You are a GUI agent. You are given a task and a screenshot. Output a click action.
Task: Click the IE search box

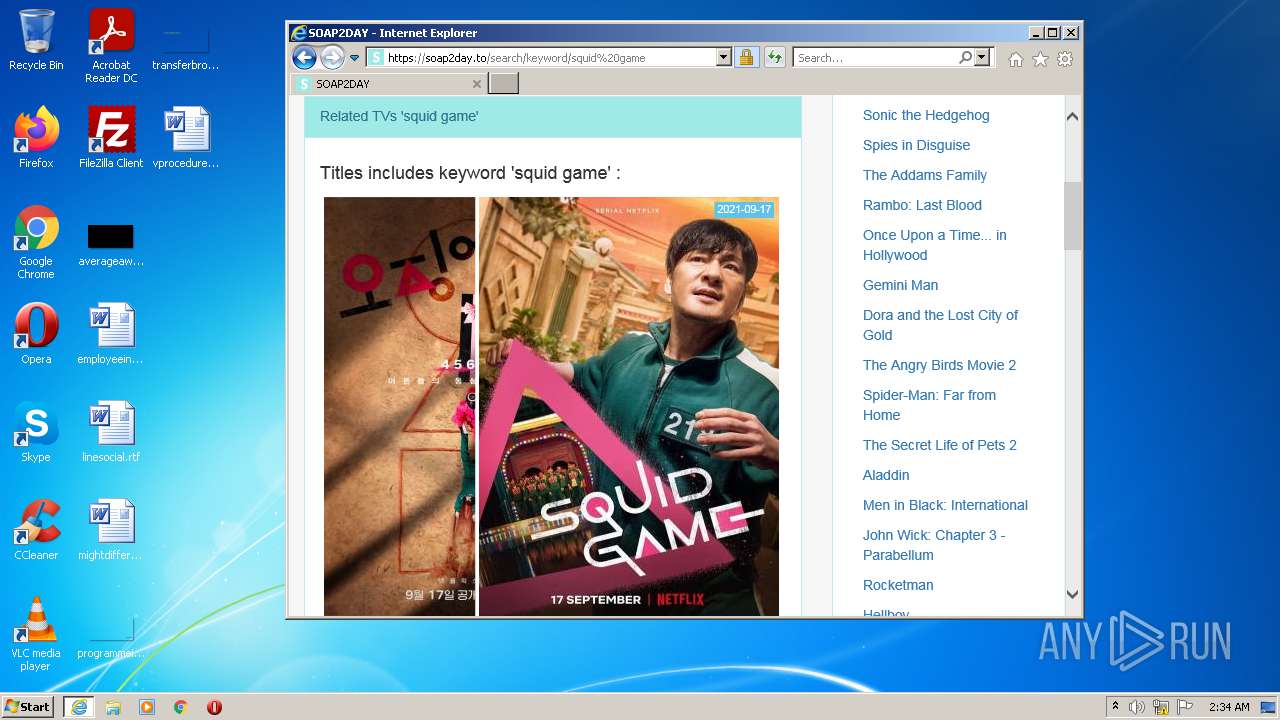[x=876, y=58]
